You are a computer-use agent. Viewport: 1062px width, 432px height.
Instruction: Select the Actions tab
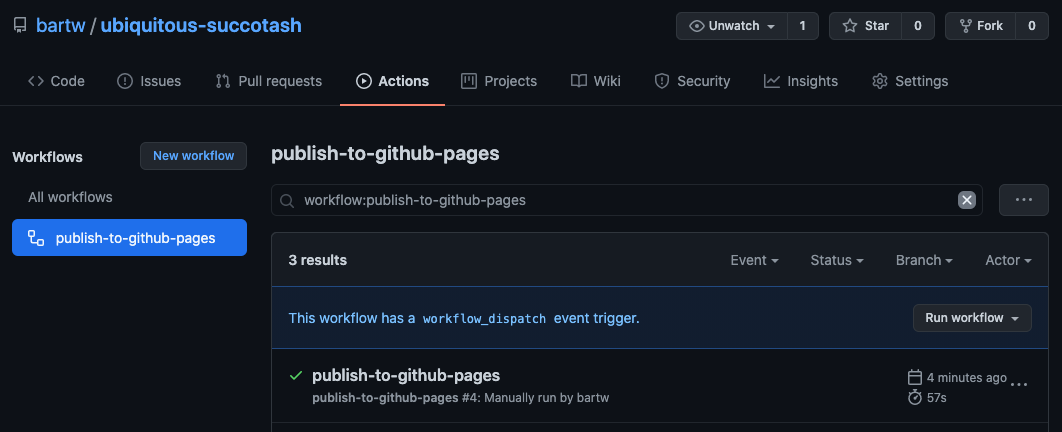click(x=393, y=81)
